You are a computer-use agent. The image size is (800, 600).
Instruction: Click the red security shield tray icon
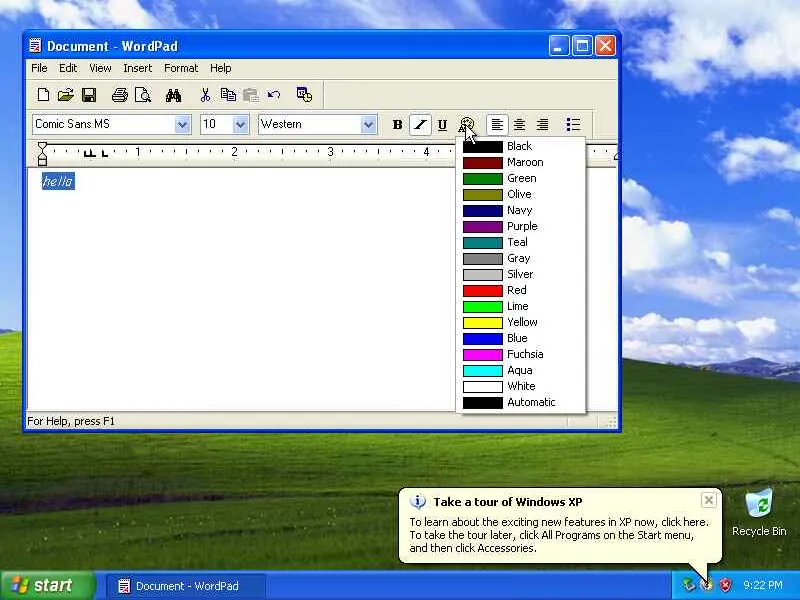click(725, 585)
